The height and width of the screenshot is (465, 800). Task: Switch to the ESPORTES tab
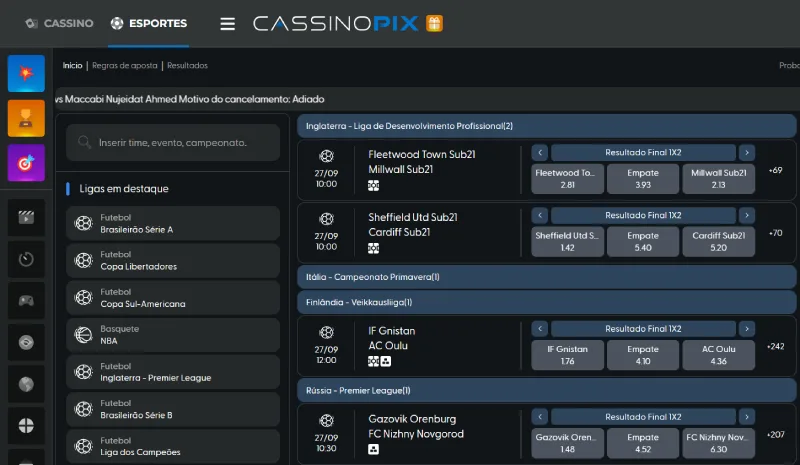tap(149, 23)
